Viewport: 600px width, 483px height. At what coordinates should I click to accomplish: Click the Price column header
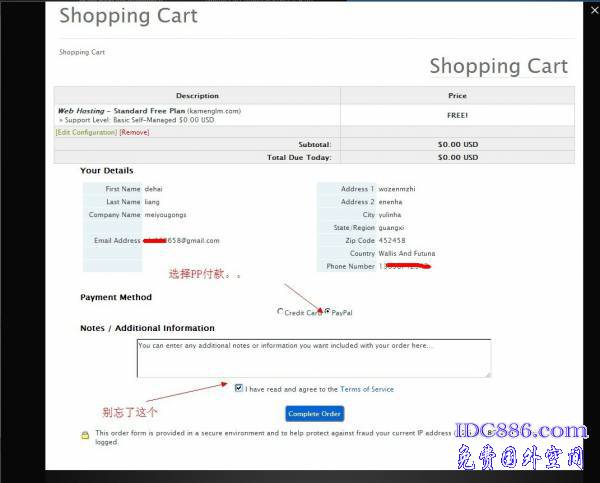[457, 96]
